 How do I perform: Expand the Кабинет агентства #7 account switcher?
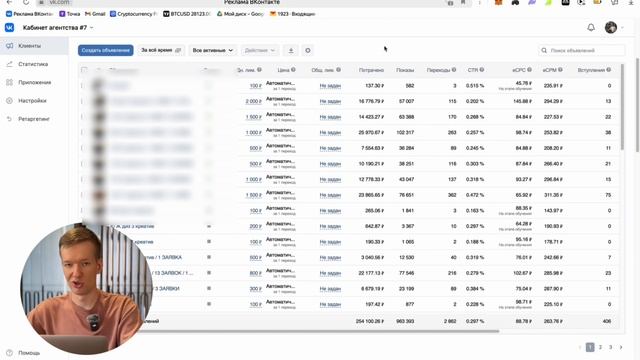coord(58,28)
